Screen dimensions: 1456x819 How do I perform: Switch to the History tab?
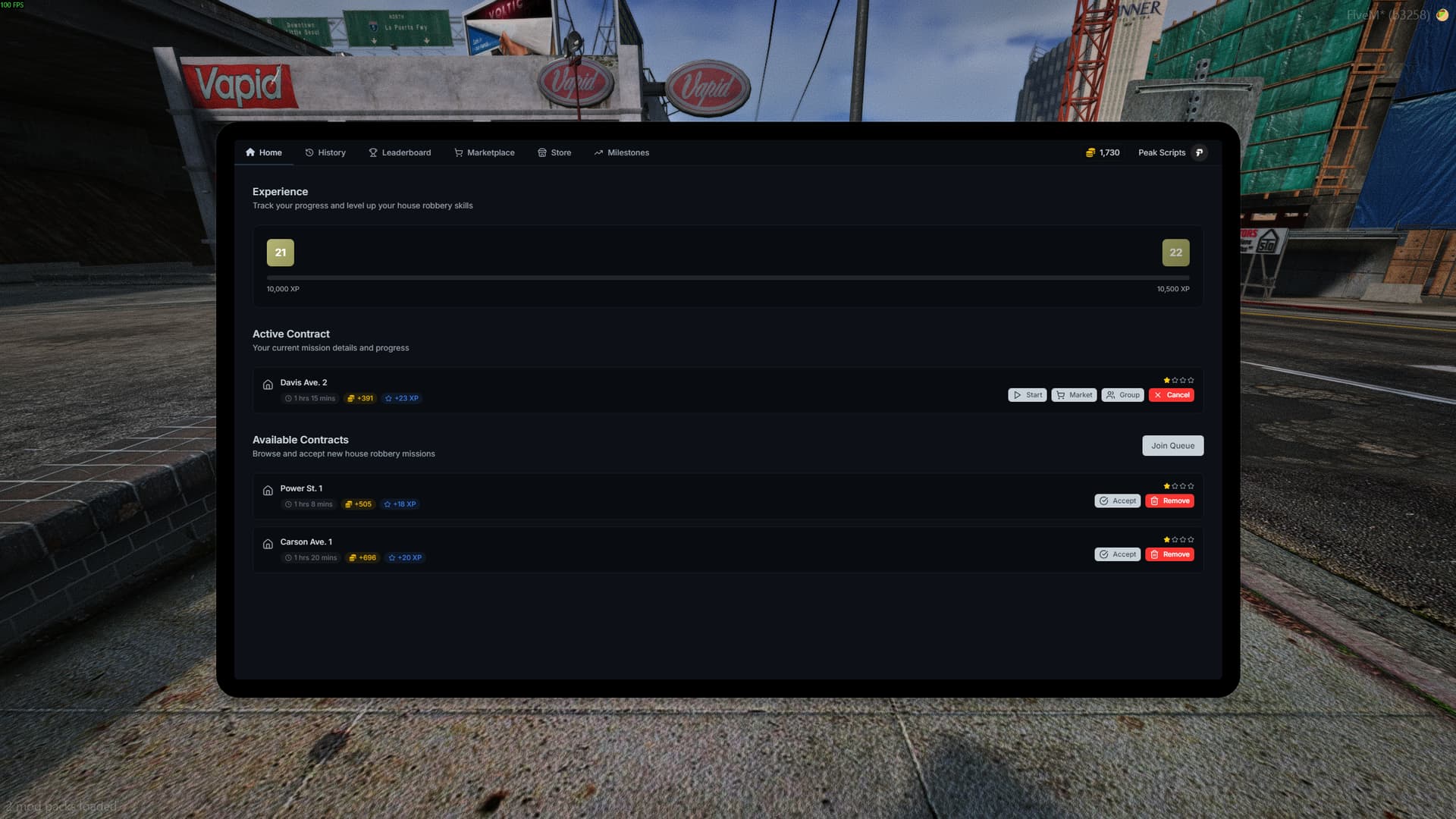tap(325, 152)
